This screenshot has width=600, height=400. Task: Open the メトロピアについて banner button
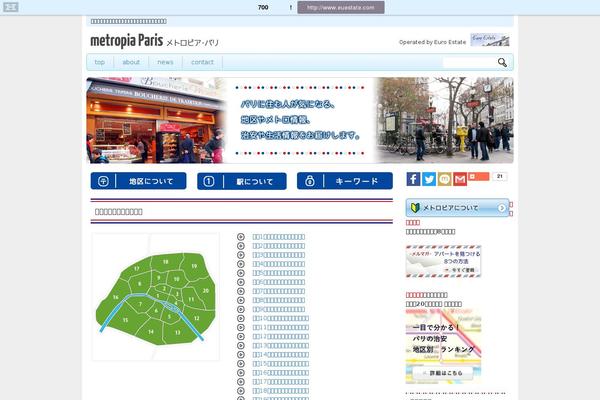[457, 208]
